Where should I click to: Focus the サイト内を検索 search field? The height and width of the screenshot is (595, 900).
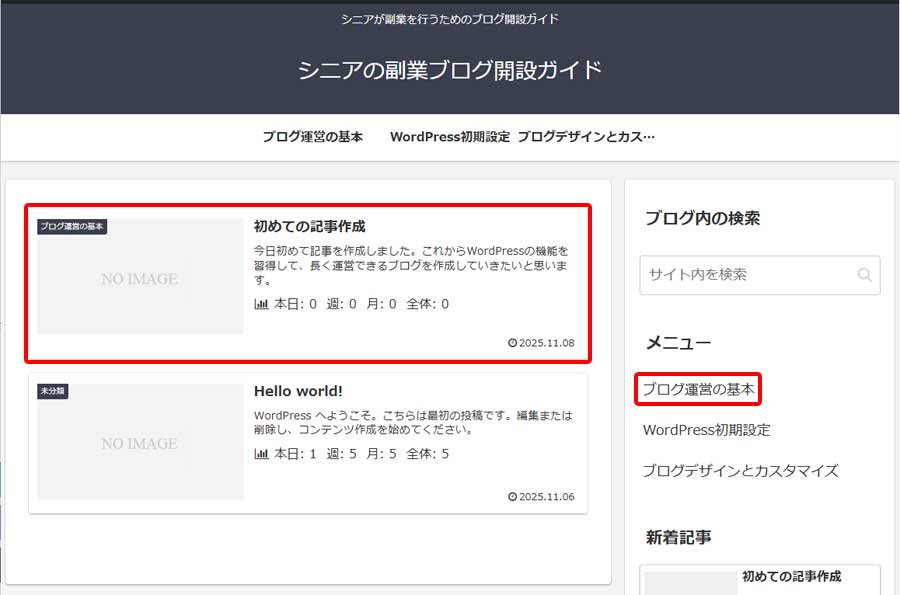(745, 275)
